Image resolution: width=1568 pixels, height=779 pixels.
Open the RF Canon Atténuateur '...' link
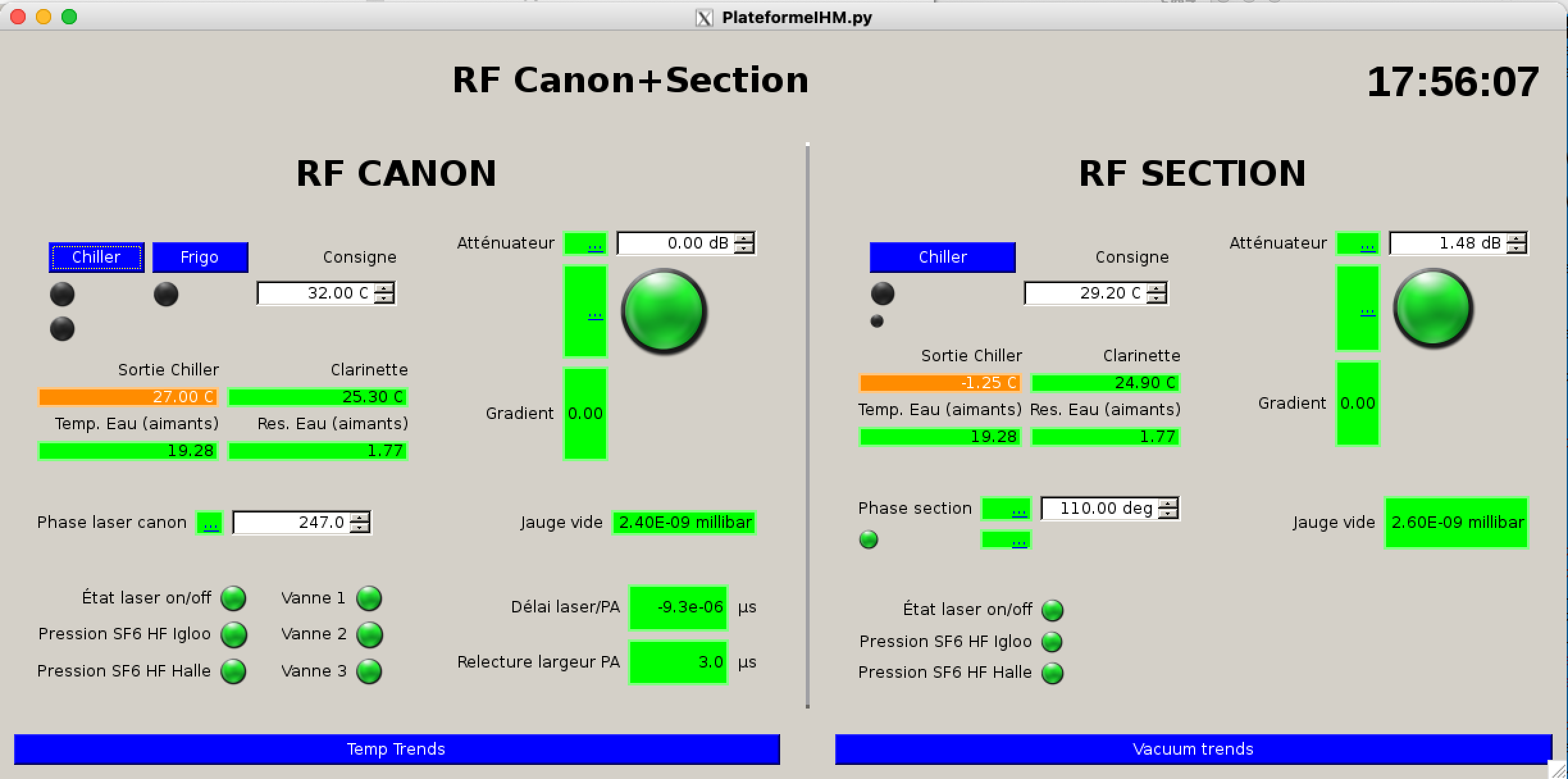[595, 245]
